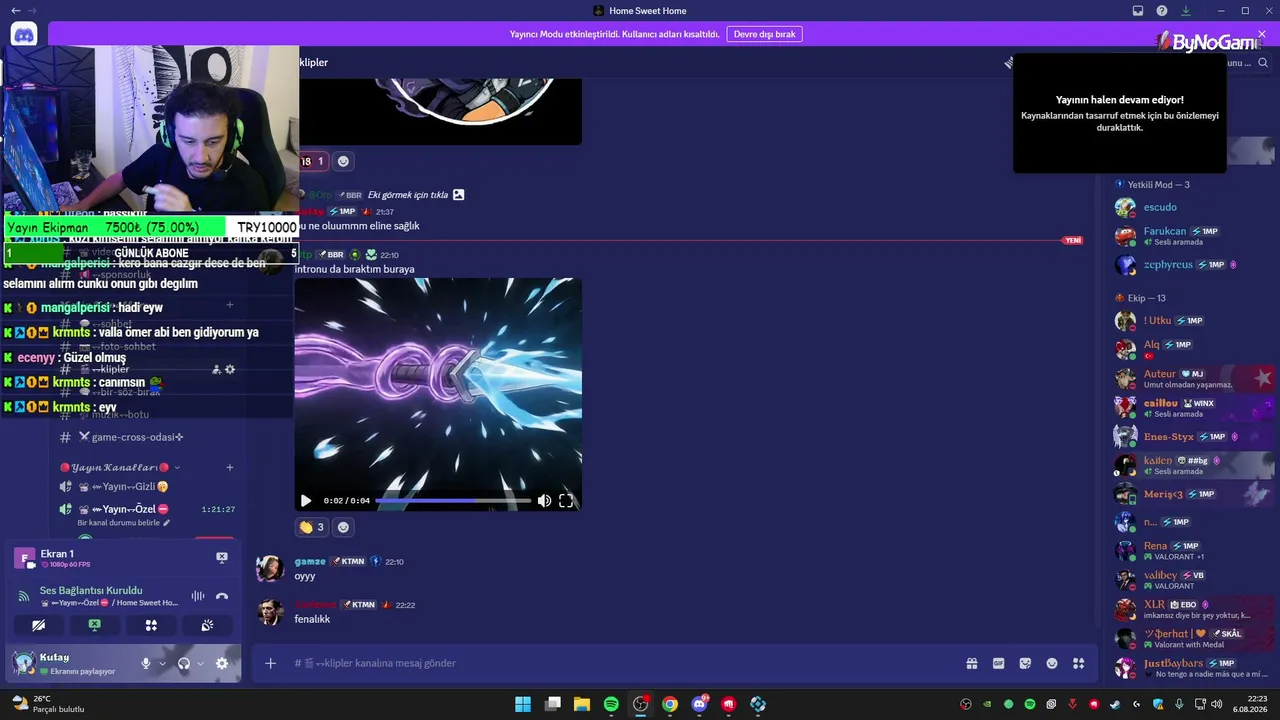Image resolution: width=1280 pixels, height=720 pixels.
Task: Open activities button in voice panel
Action: pyautogui.click(x=151, y=625)
